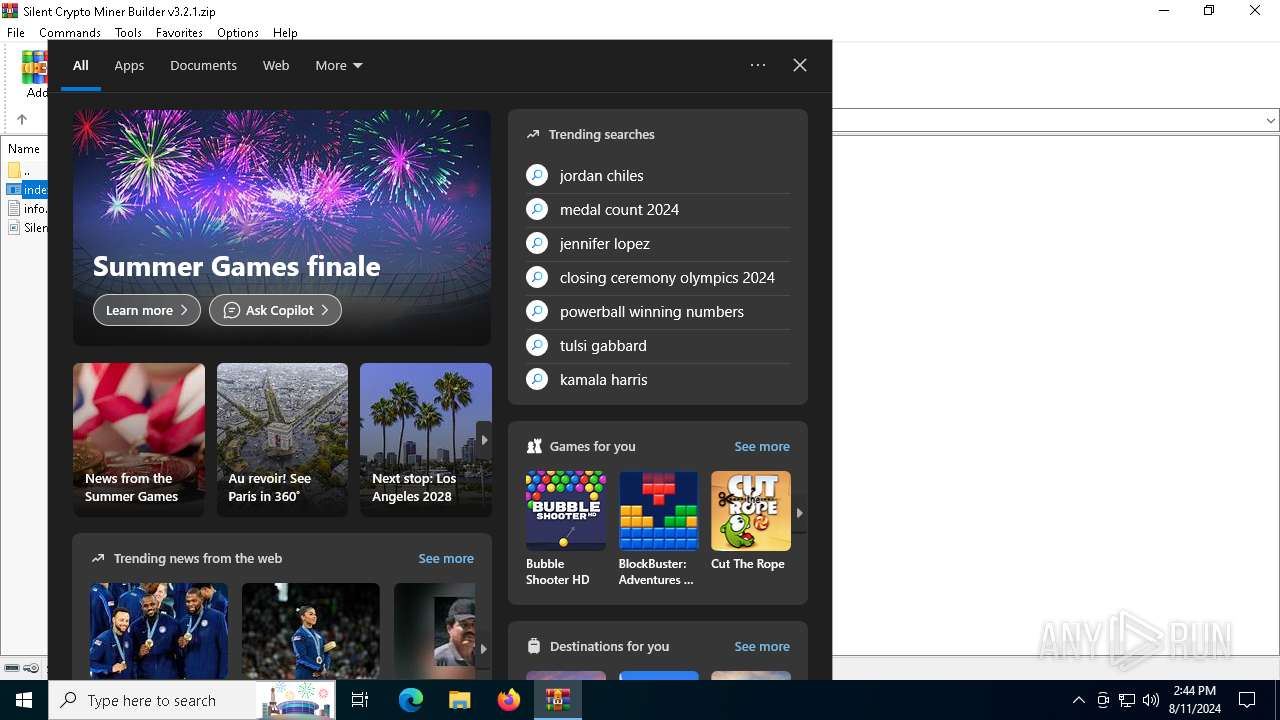Search trending term 'tulsi gabbard'
1280x720 pixels.
(658, 345)
